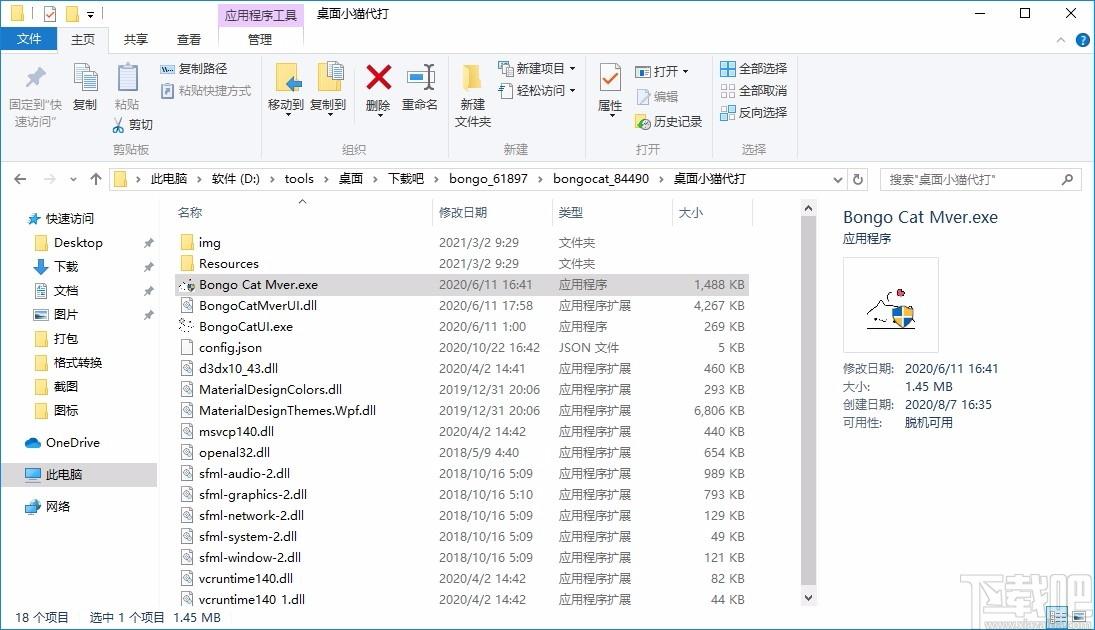Click the Refresh button by address bar
The image size is (1095, 630).
click(858, 180)
